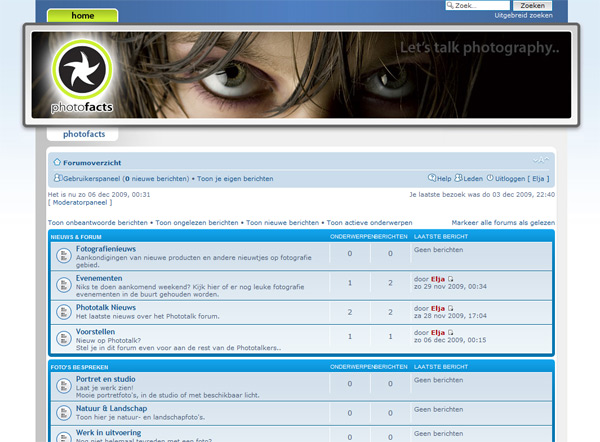This screenshot has height=442, width=600.
Task: Open the Phototalk Nieuws forum
Action: pos(106,308)
